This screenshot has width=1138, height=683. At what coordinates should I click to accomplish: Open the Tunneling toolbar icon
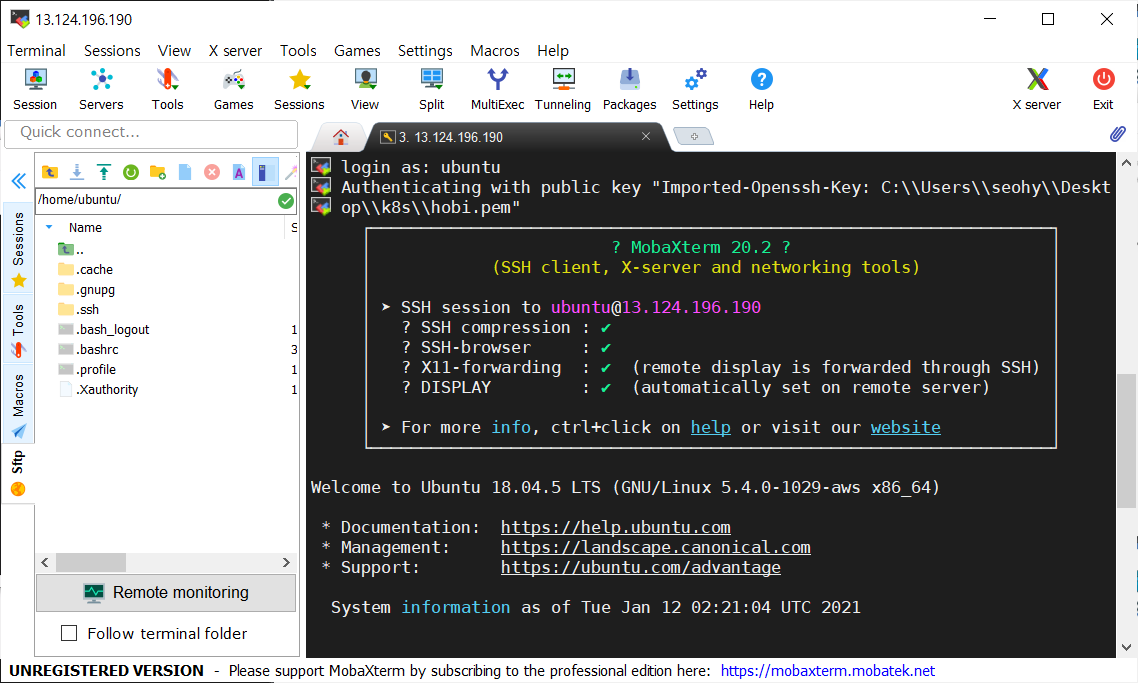coord(563,80)
